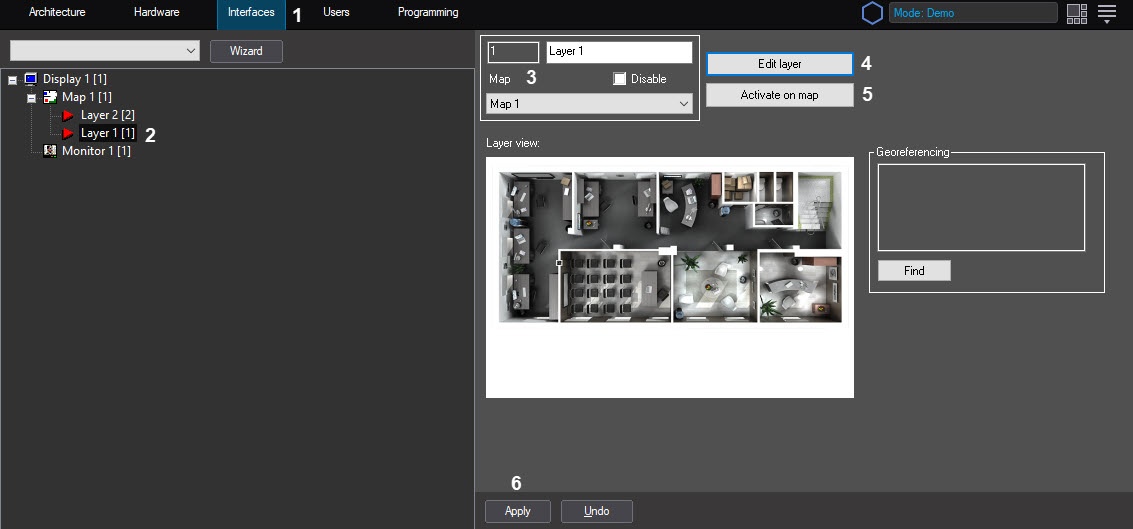The height and width of the screenshot is (529, 1133).
Task: Click the red arrow icon beside Layer 2
Action: (x=68, y=115)
